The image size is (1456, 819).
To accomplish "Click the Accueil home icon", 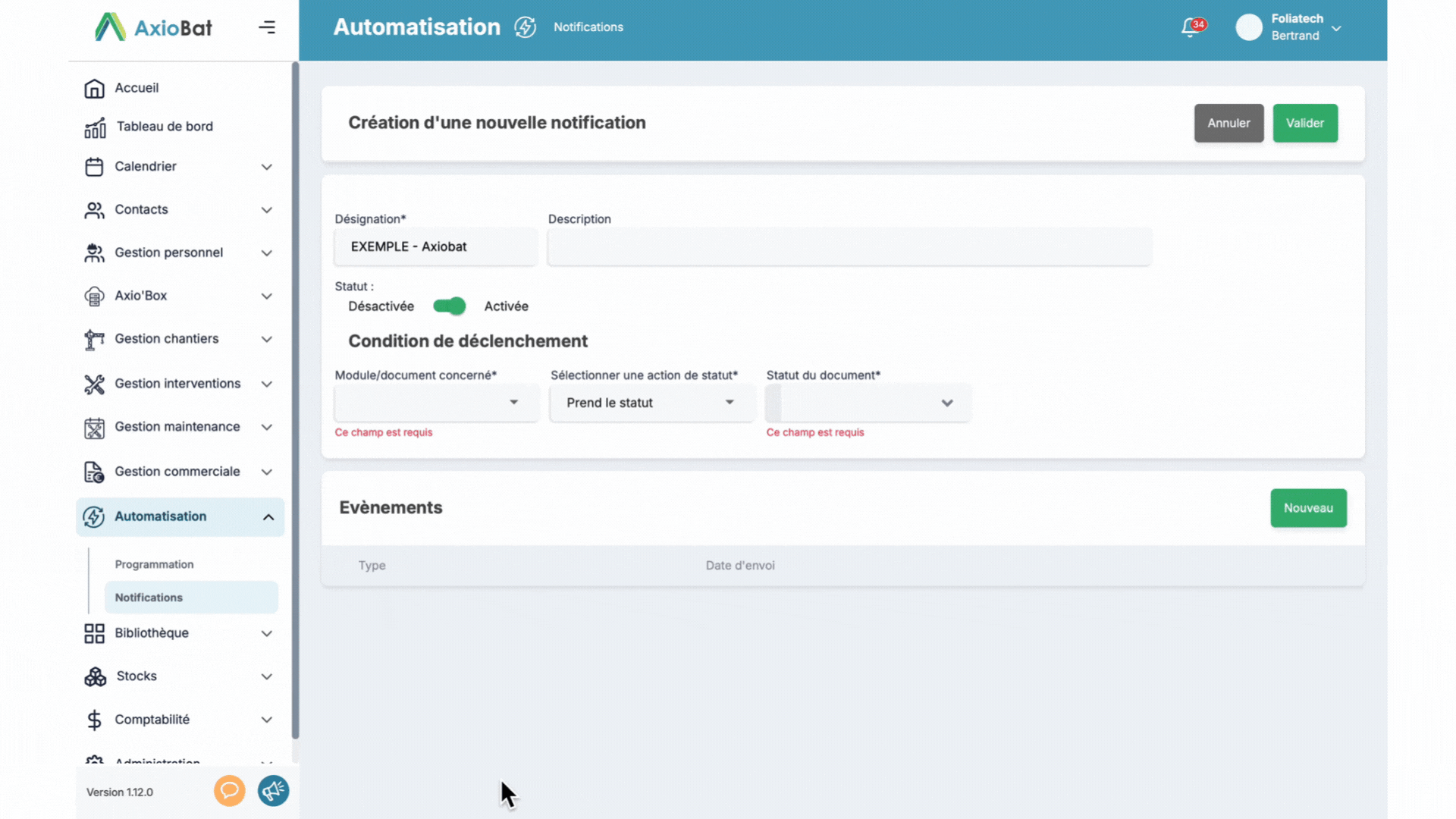I will tap(94, 88).
